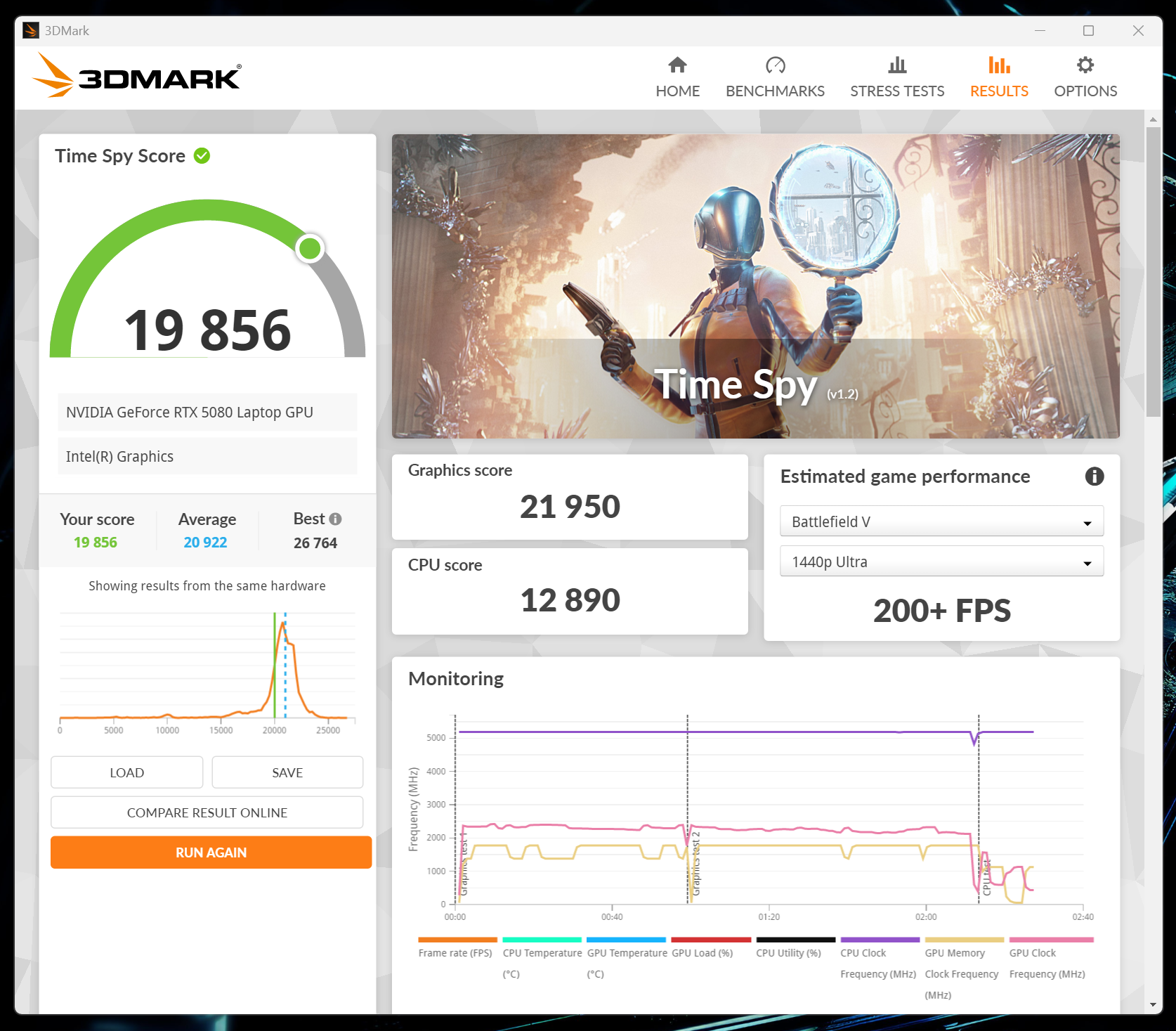Click the scroll up arrow on scrollbar
The image size is (1176, 1031).
click(1153, 119)
